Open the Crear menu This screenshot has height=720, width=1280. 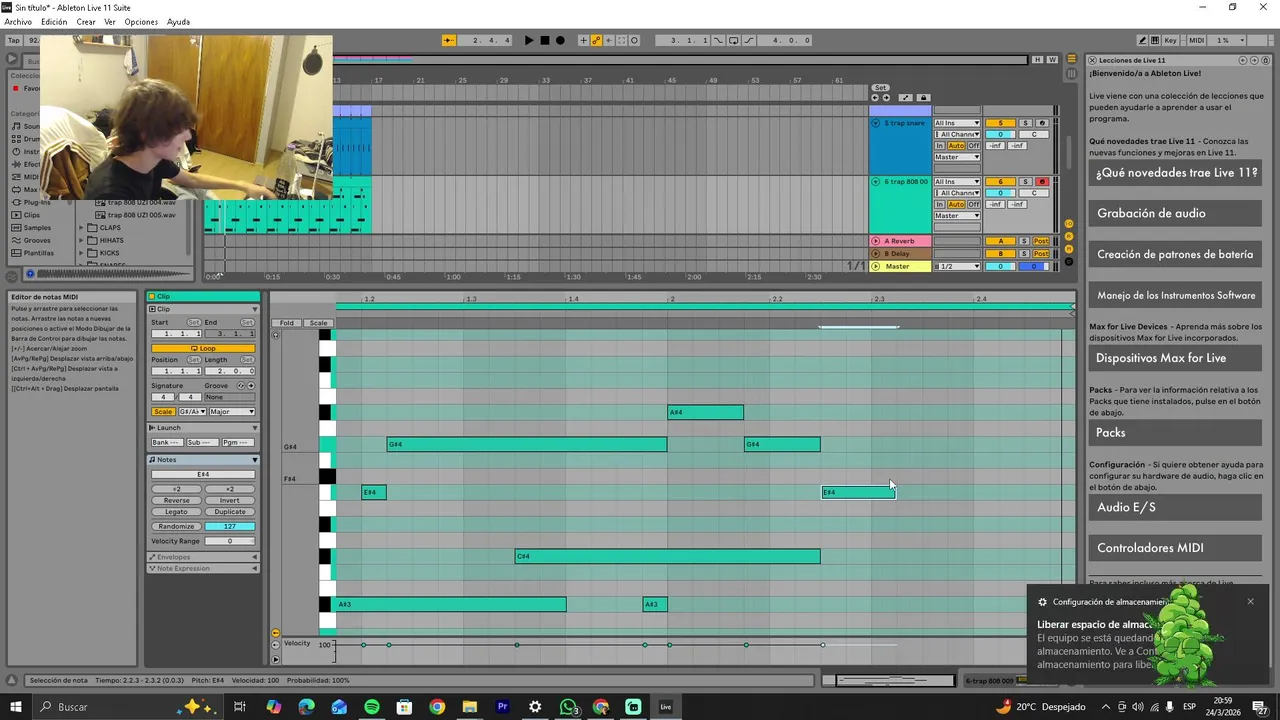(x=86, y=22)
